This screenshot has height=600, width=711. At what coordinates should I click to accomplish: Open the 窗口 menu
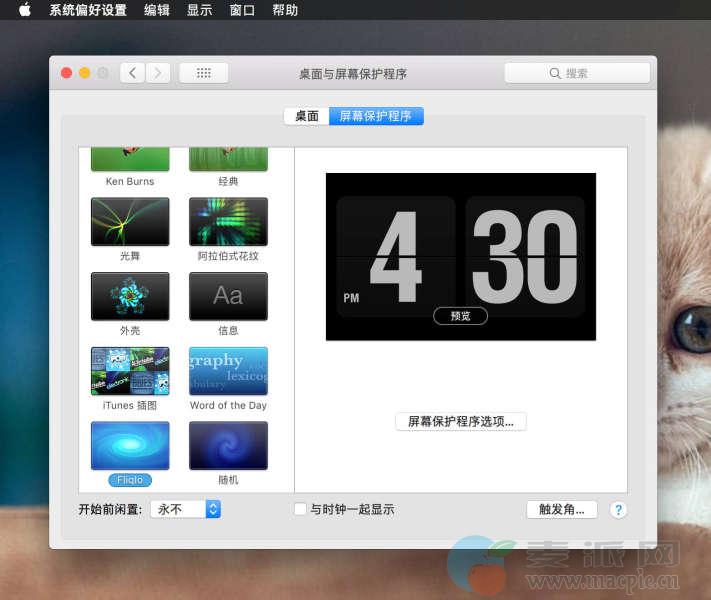click(x=241, y=10)
